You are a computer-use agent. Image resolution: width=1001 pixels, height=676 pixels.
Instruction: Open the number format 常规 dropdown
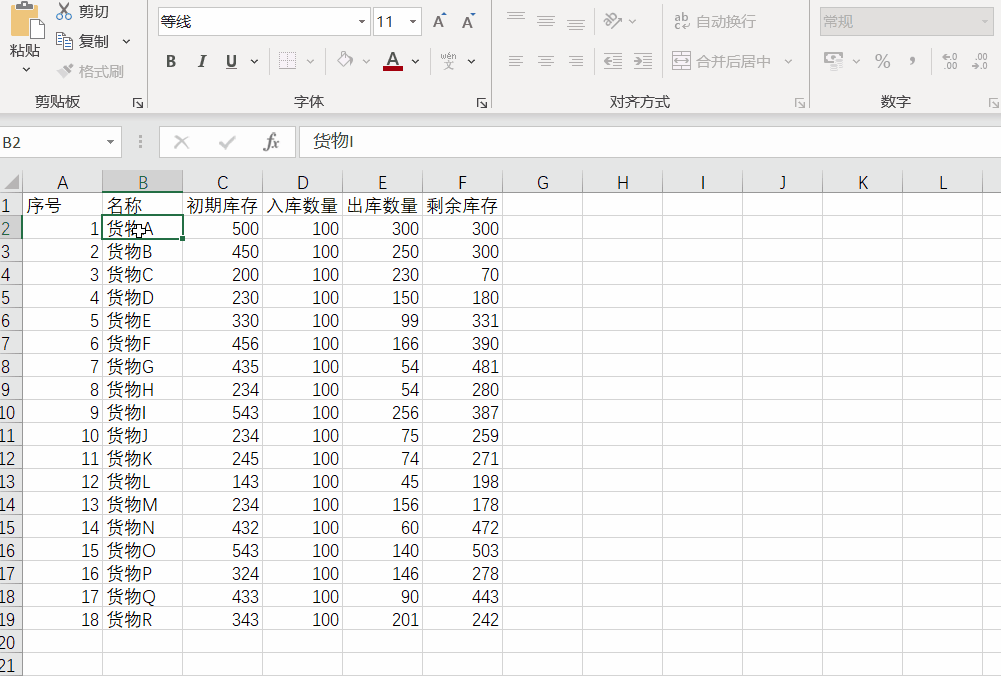tap(985, 22)
